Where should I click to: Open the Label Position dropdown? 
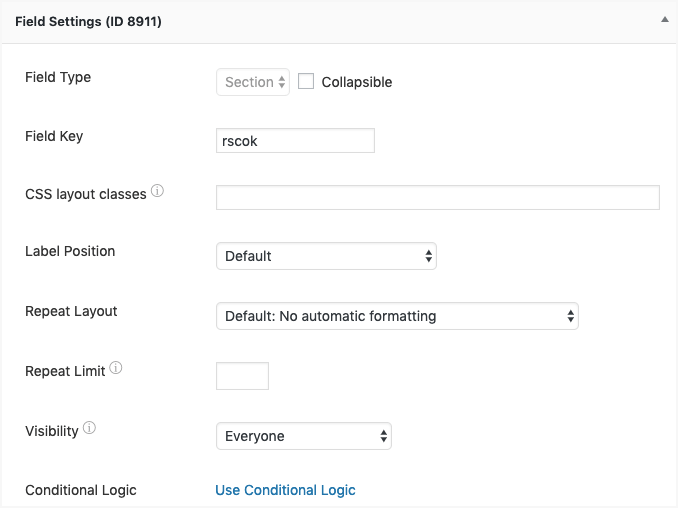pos(326,256)
